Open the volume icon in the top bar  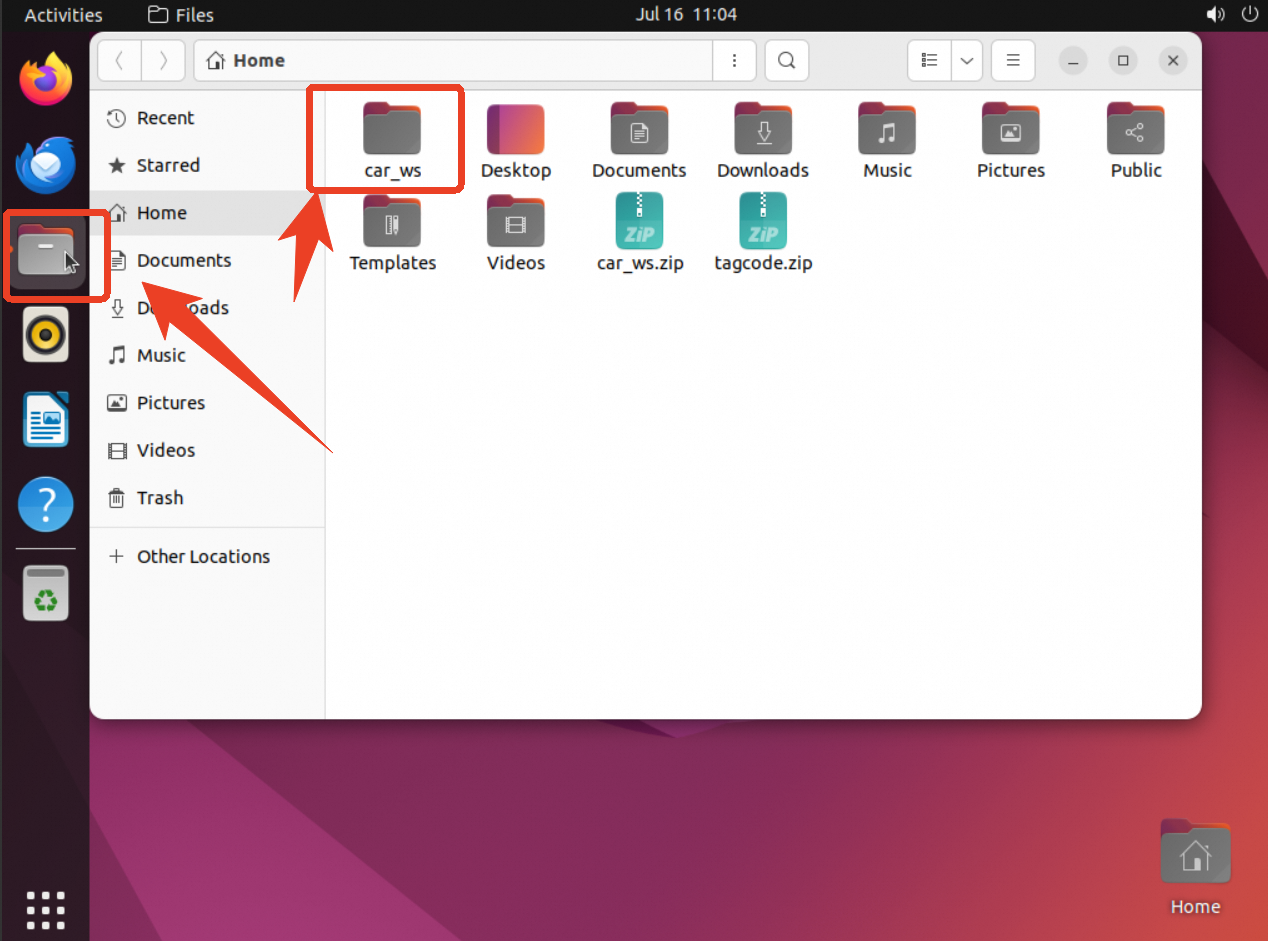point(1216,15)
